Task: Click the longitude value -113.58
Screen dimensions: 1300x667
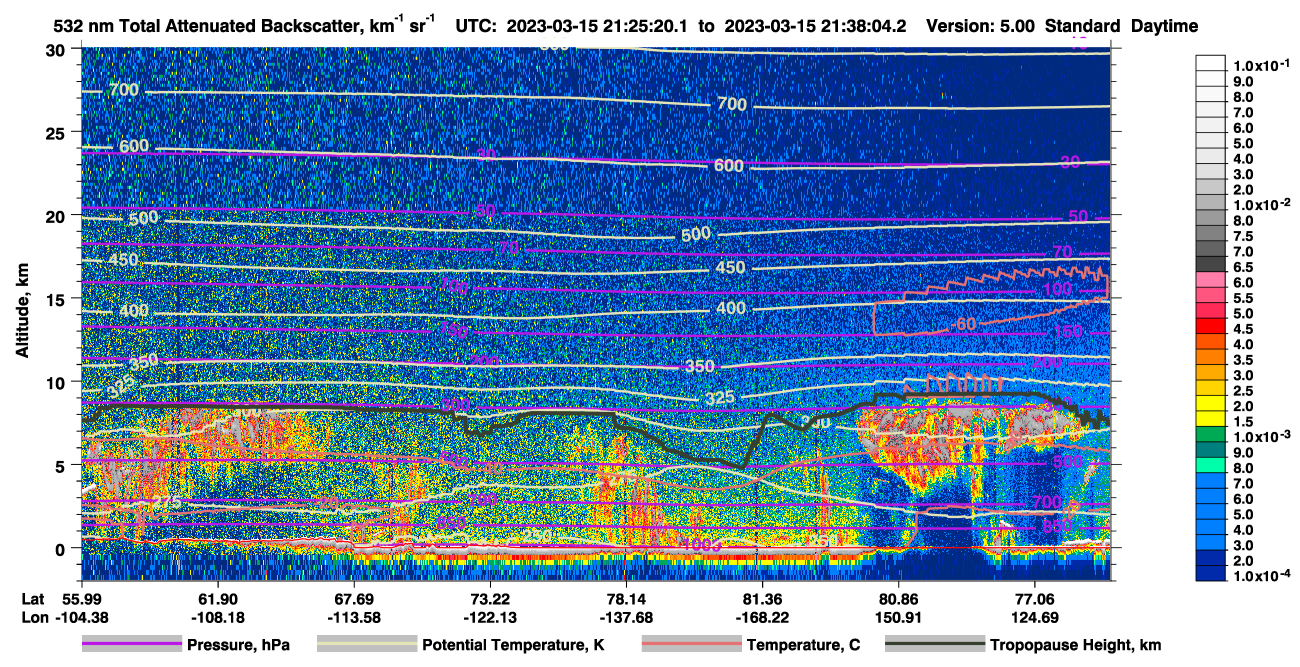Action: 352,616
